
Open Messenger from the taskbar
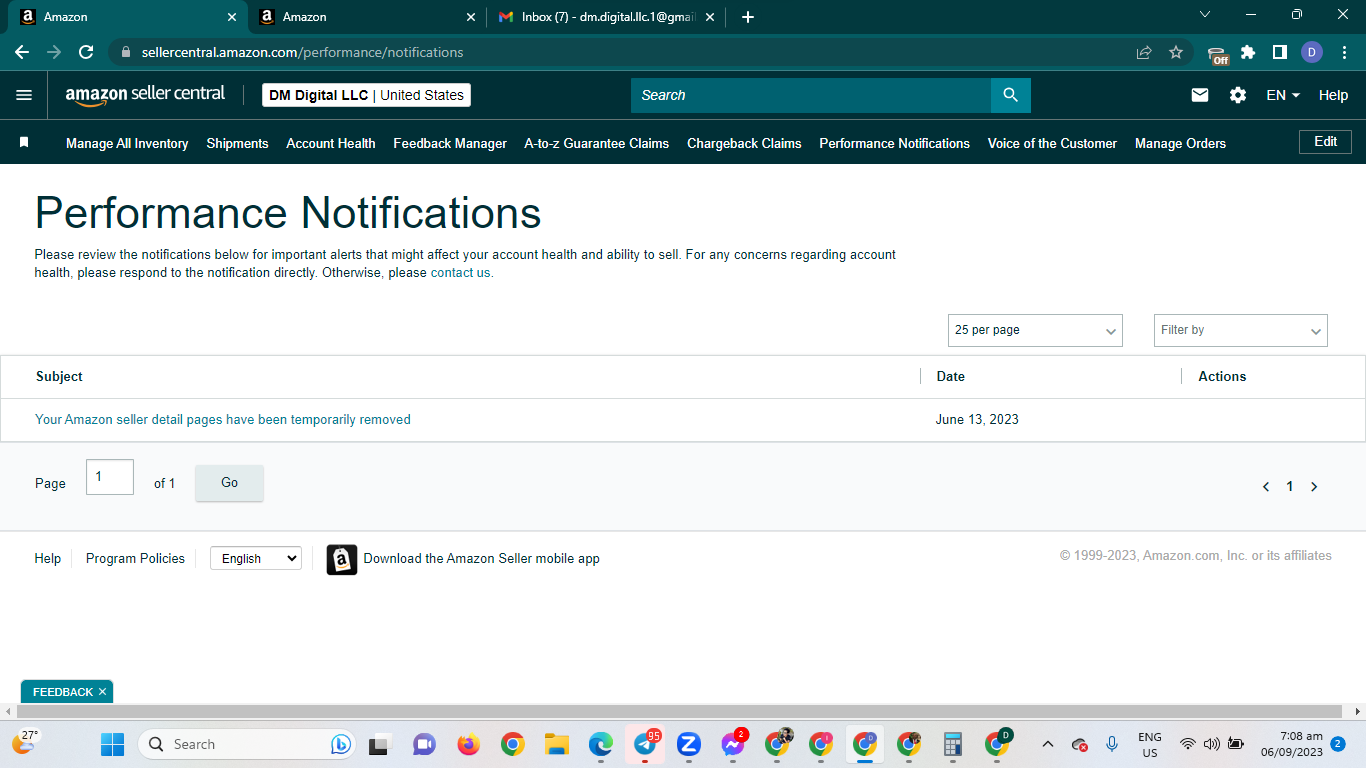pos(734,744)
